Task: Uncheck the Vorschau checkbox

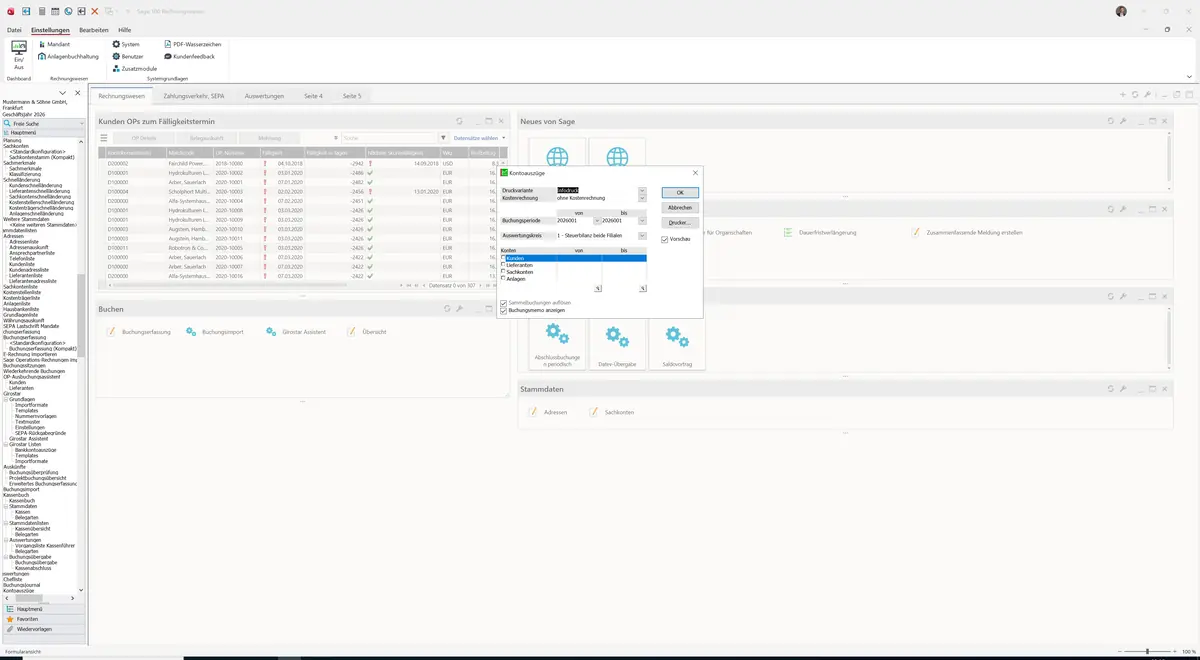Action: [664, 239]
